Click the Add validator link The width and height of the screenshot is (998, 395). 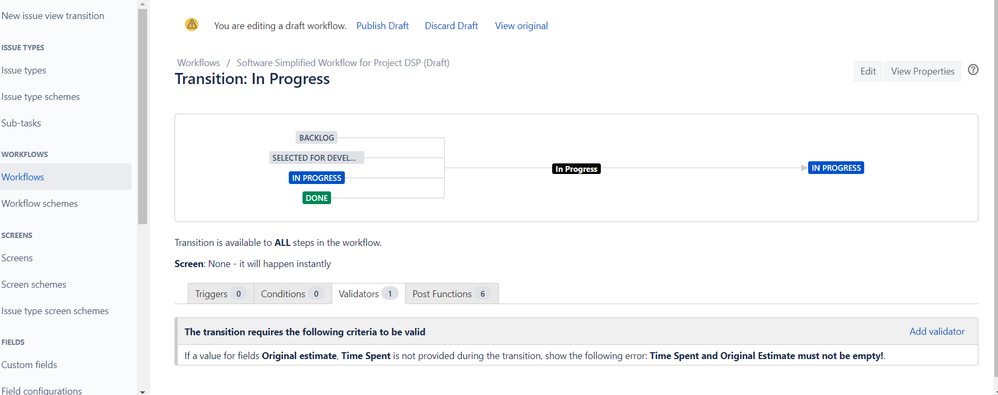(x=937, y=331)
